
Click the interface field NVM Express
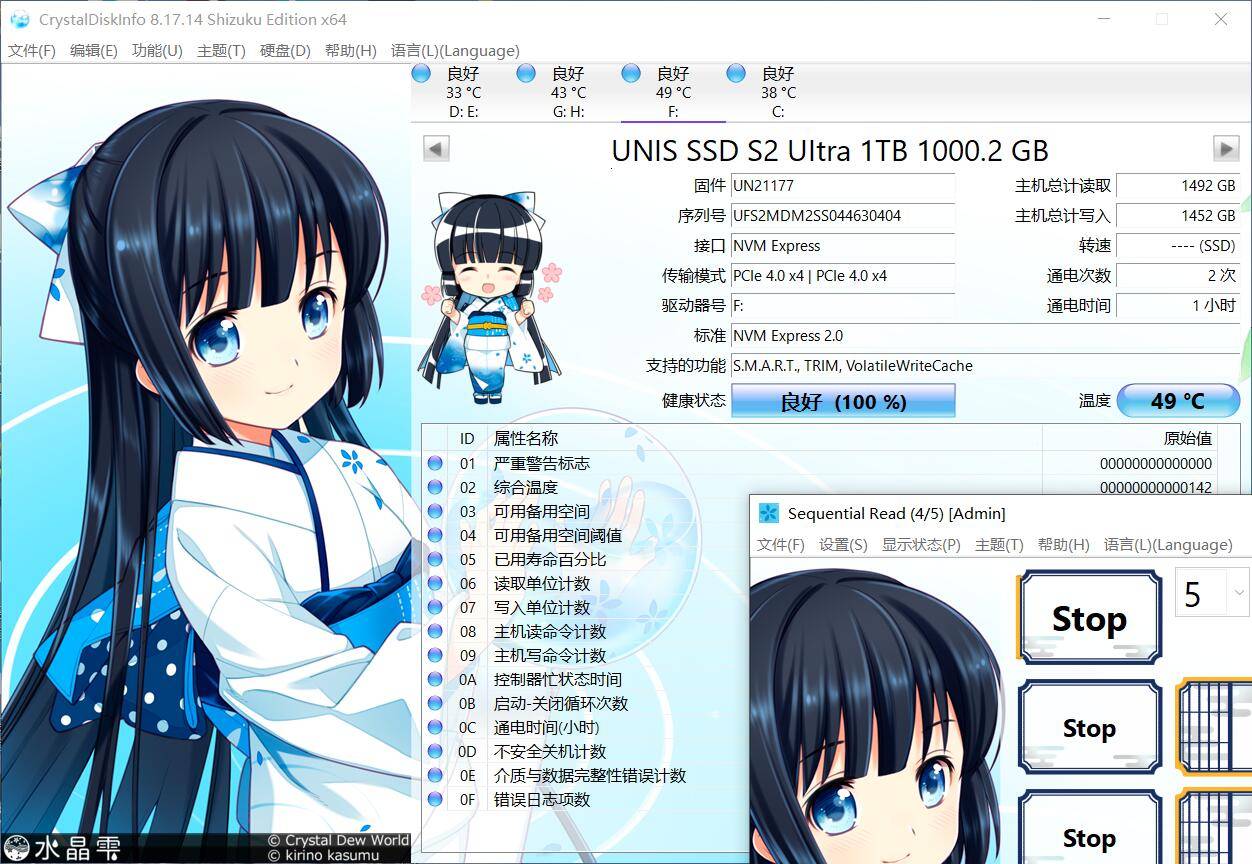[x=843, y=246]
